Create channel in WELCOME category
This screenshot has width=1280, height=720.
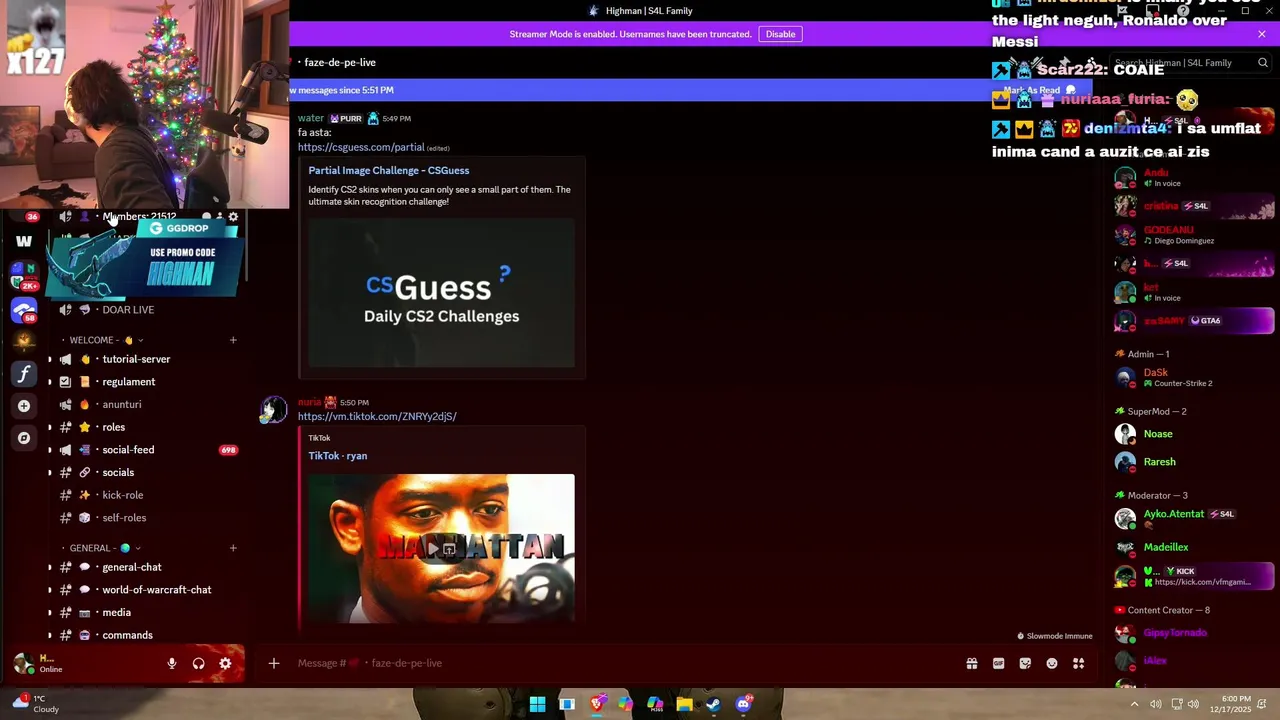coord(233,340)
